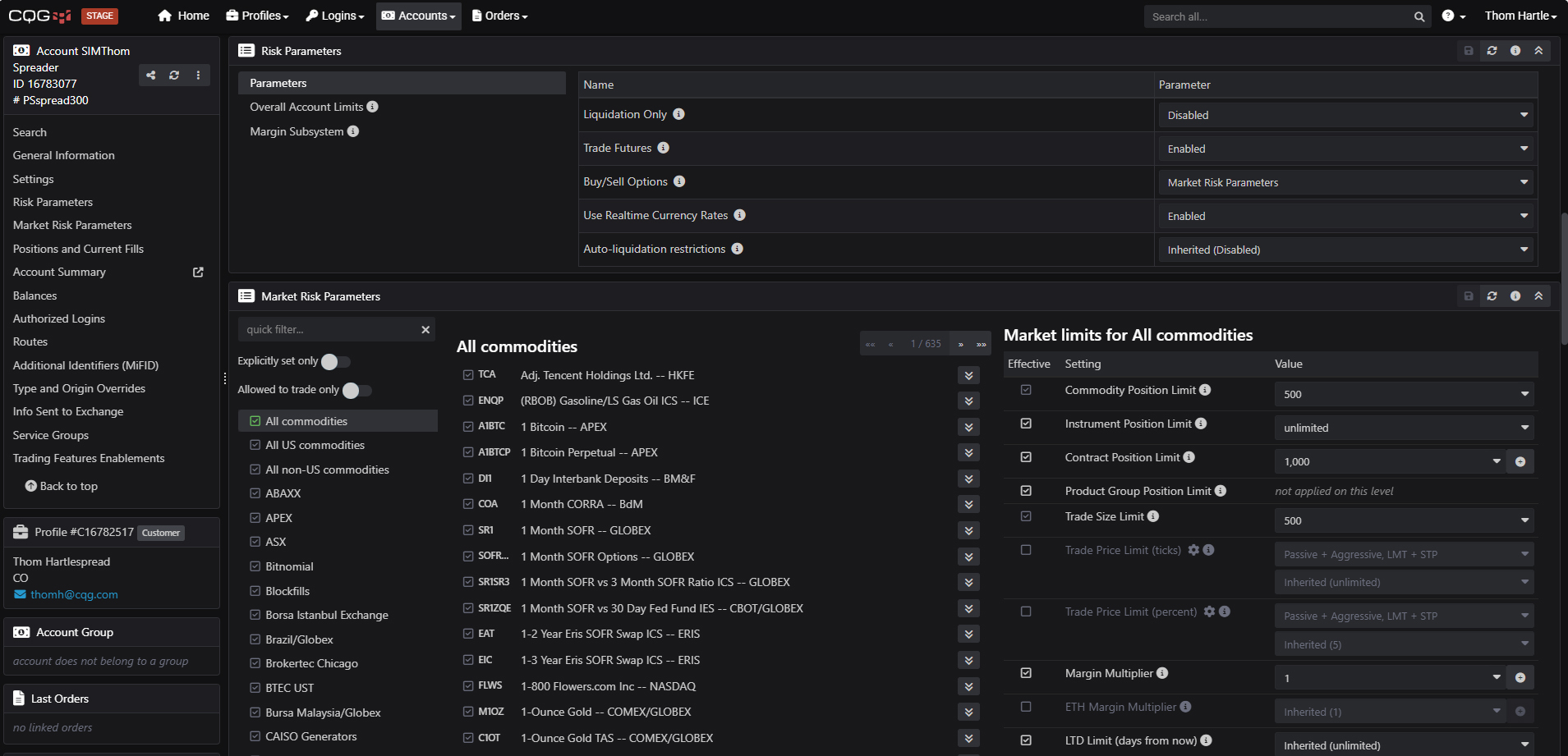
Task: Click the search magnifier icon in top bar
Action: [x=1419, y=16]
